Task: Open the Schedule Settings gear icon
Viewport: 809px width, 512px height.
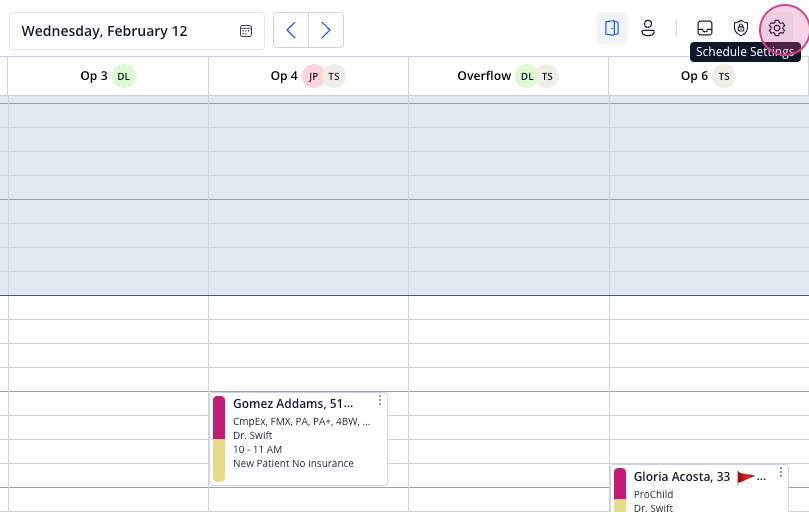Action: click(x=776, y=28)
